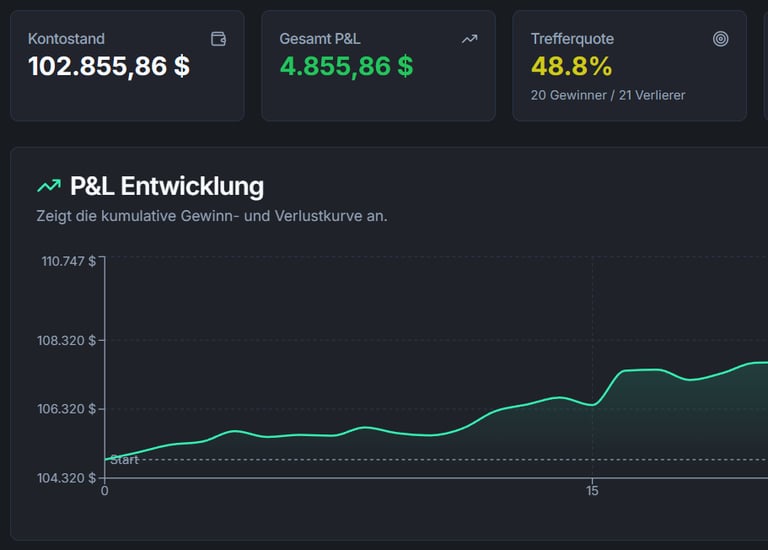Click the trending arrow icon on Gesamt P&L card

click(470, 39)
